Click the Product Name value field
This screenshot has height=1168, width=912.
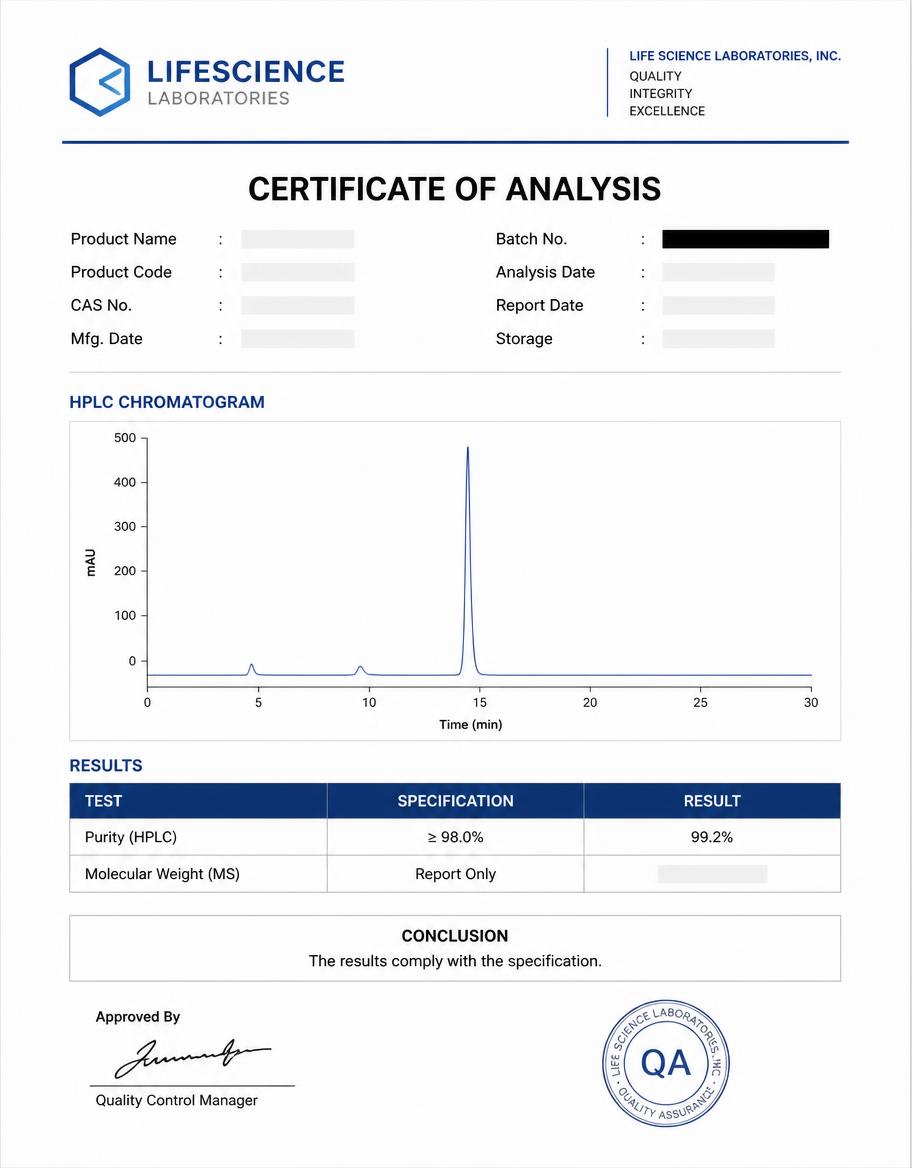(297, 239)
